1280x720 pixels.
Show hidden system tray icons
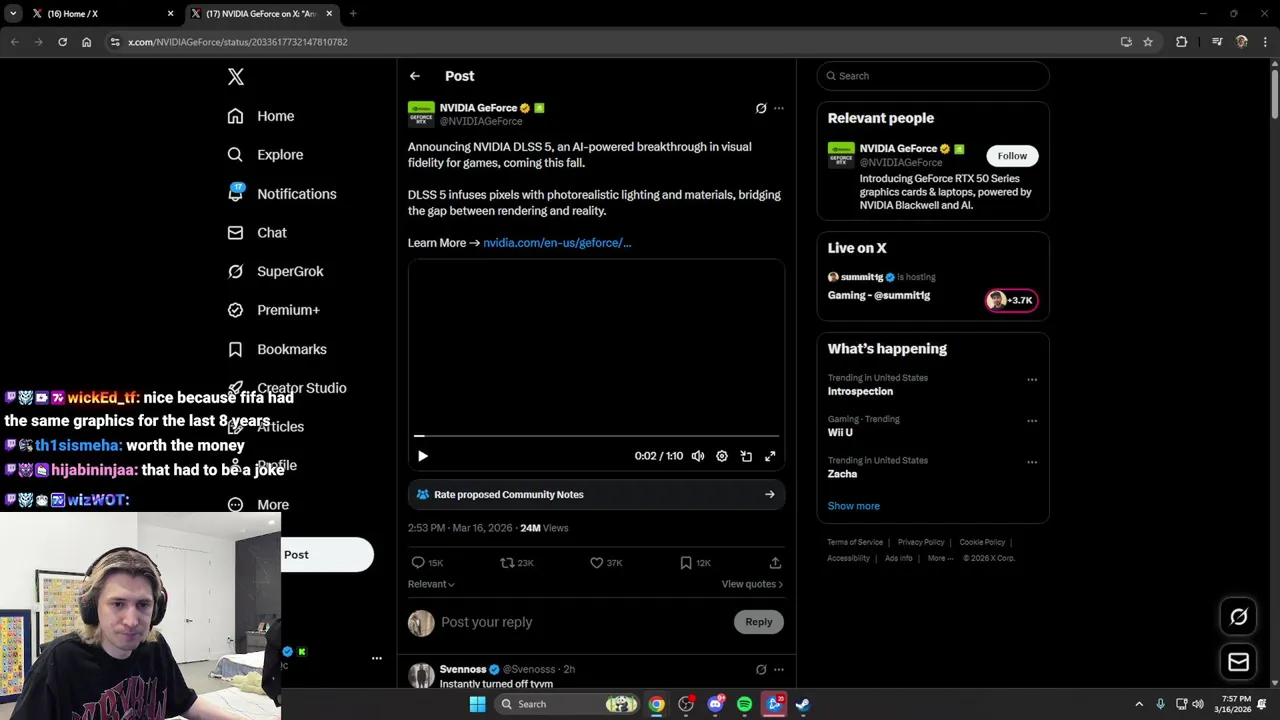pos(1138,704)
